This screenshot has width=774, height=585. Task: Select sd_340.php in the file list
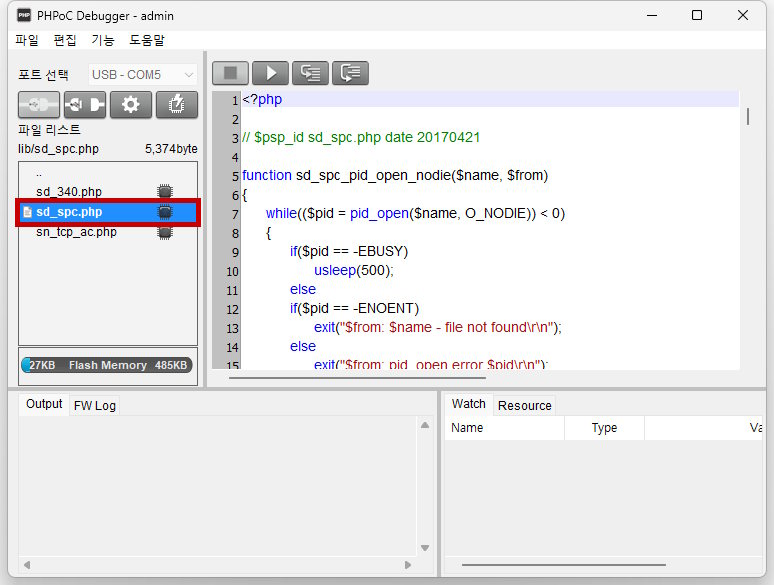coord(69,192)
